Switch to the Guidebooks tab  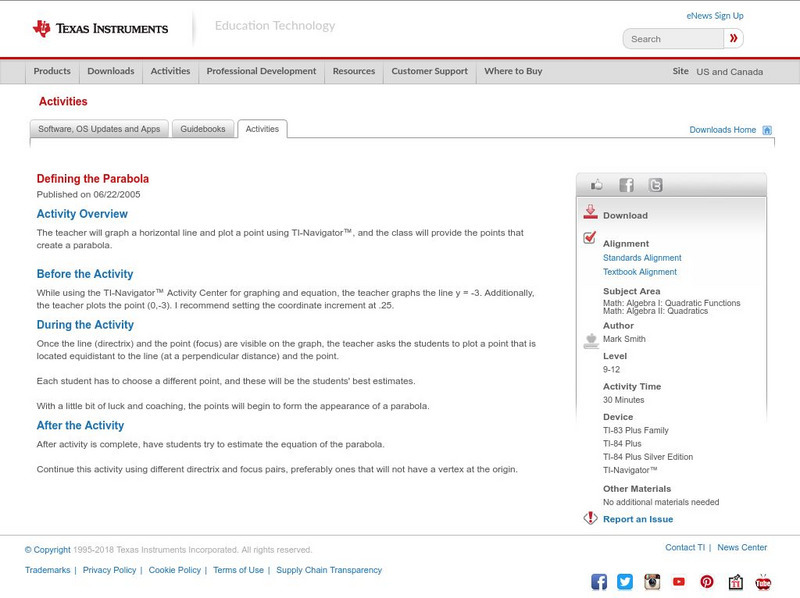(x=203, y=129)
